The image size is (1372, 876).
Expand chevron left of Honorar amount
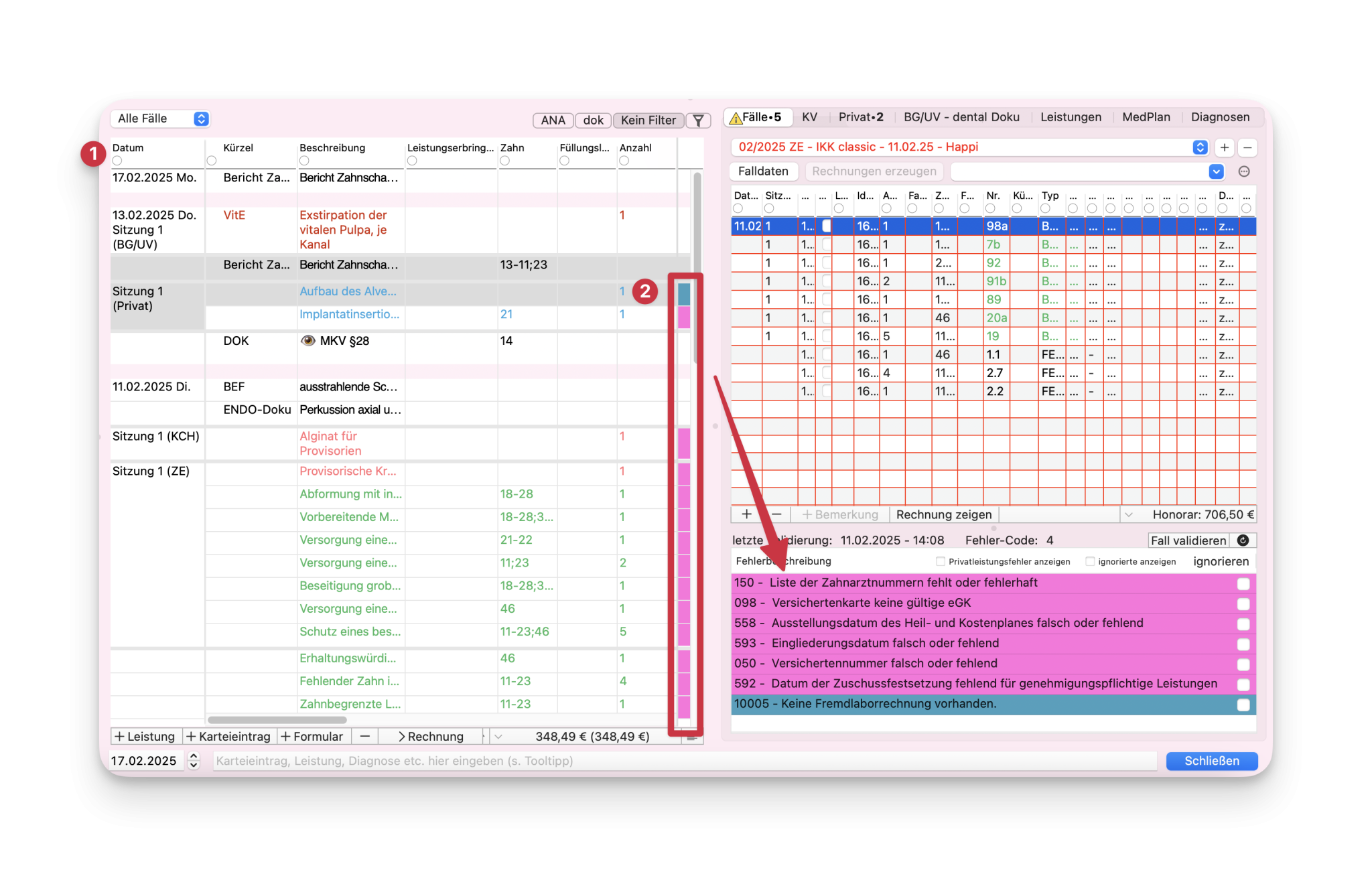[1129, 514]
